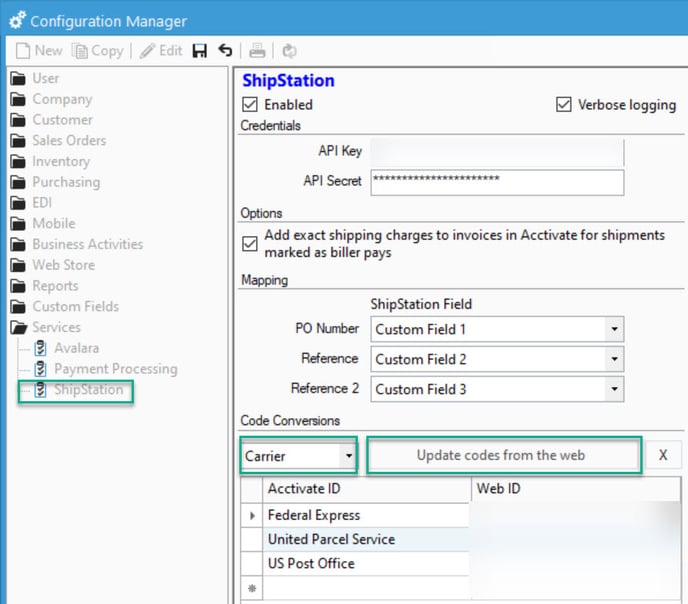Viewport: 688px width, 604px height.
Task: Open the Business Activities folder
Action: (x=77, y=244)
